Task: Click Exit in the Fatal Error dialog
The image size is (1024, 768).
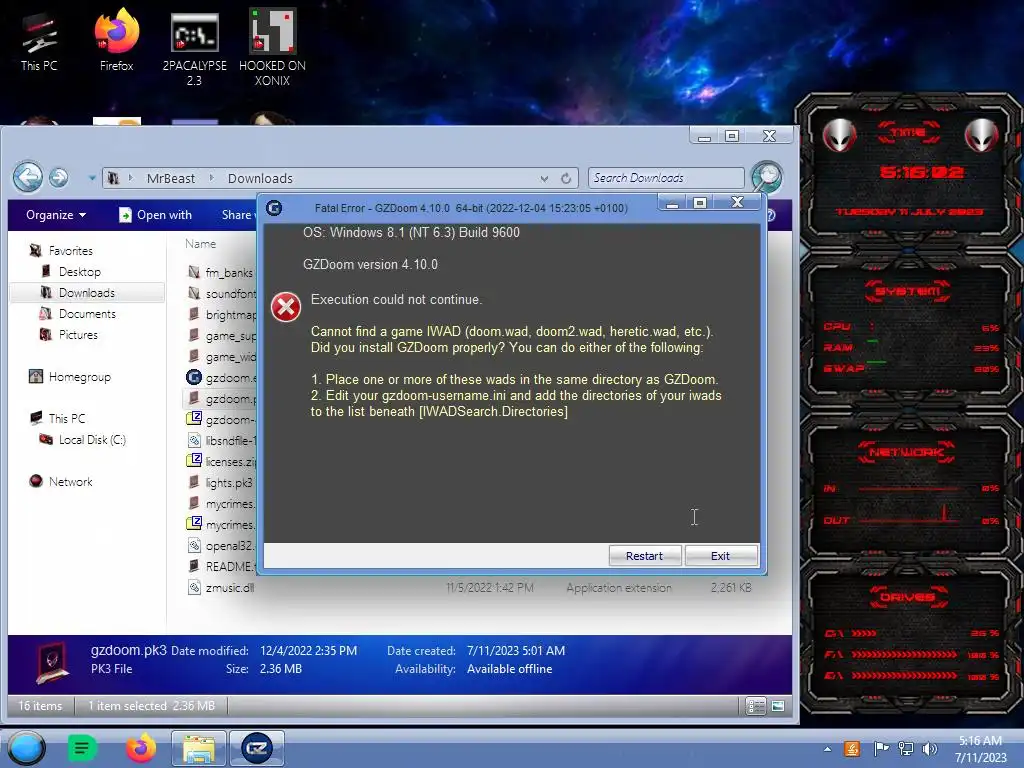Action: tap(720, 556)
